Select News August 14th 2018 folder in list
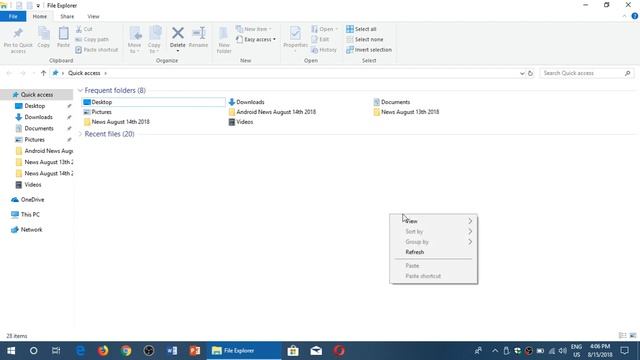640x360 pixels. click(116, 122)
